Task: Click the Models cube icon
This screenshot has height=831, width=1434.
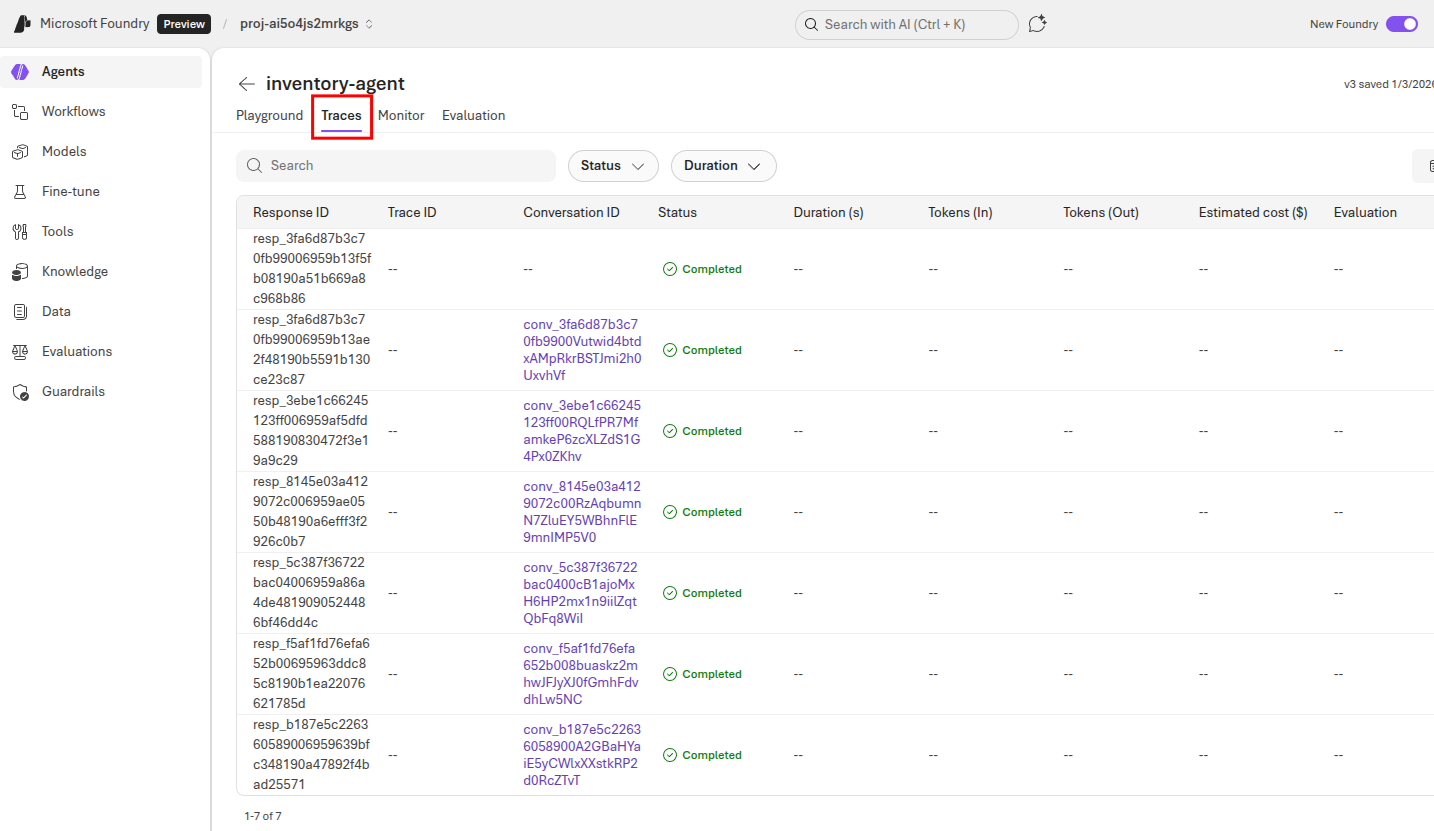Action: (20, 152)
